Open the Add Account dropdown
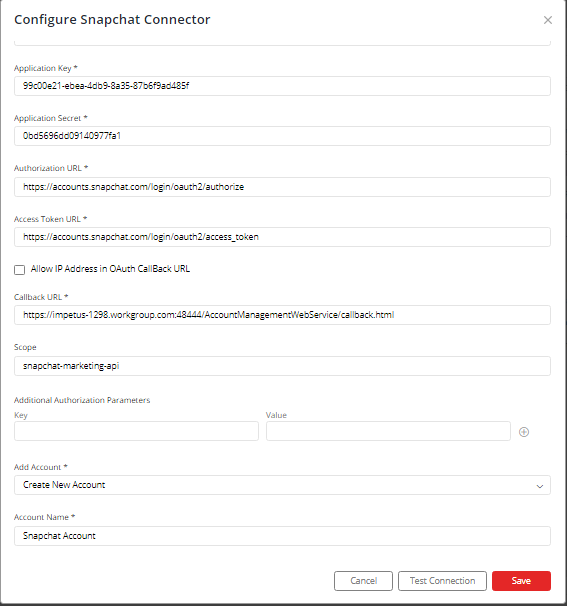567x606 pixels. 282,485
